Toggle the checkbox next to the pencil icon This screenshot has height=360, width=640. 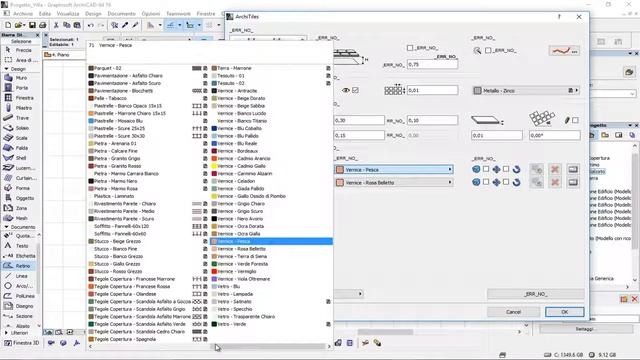tap(575, 120)
